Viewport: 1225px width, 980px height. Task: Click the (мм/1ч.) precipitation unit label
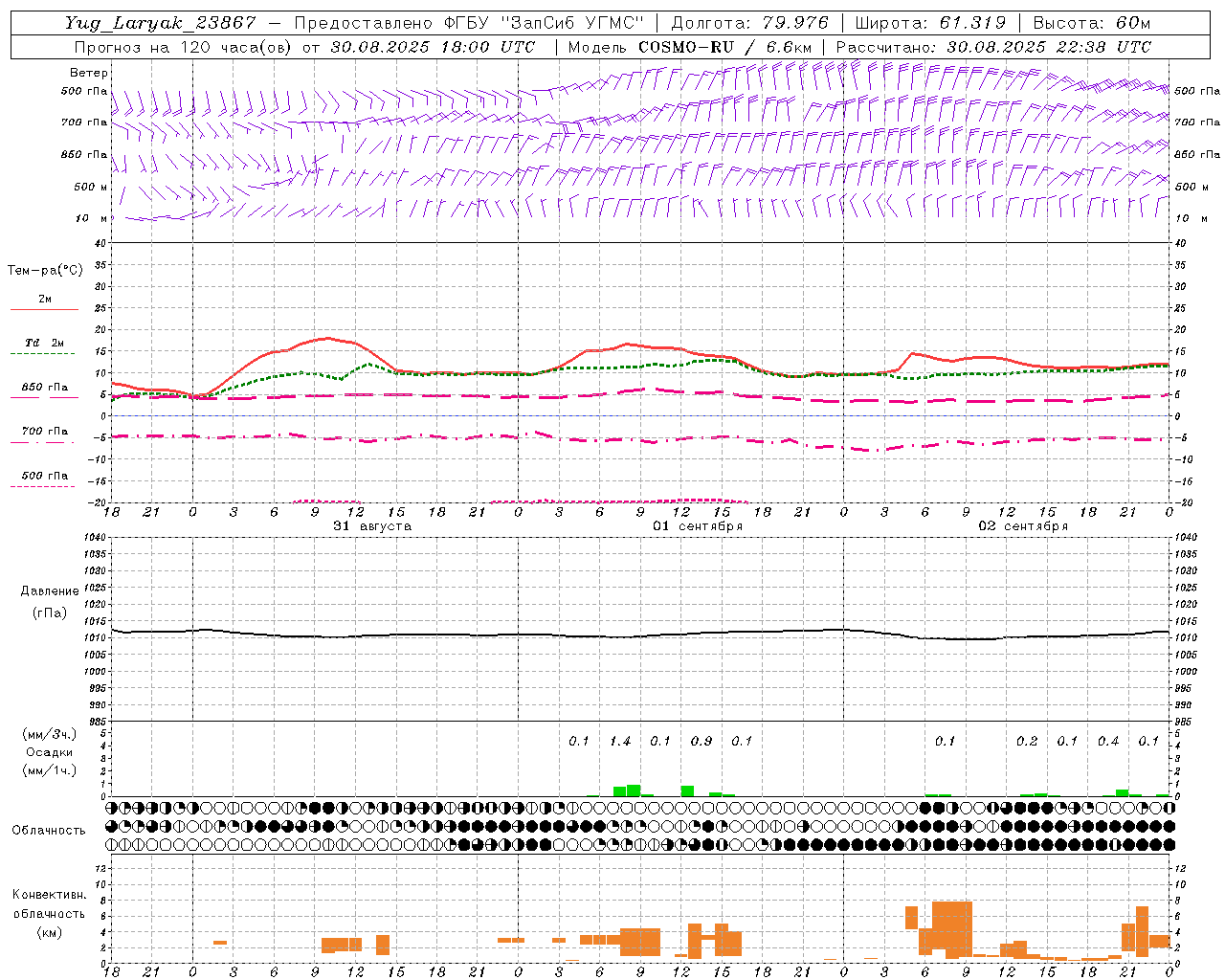50,770
